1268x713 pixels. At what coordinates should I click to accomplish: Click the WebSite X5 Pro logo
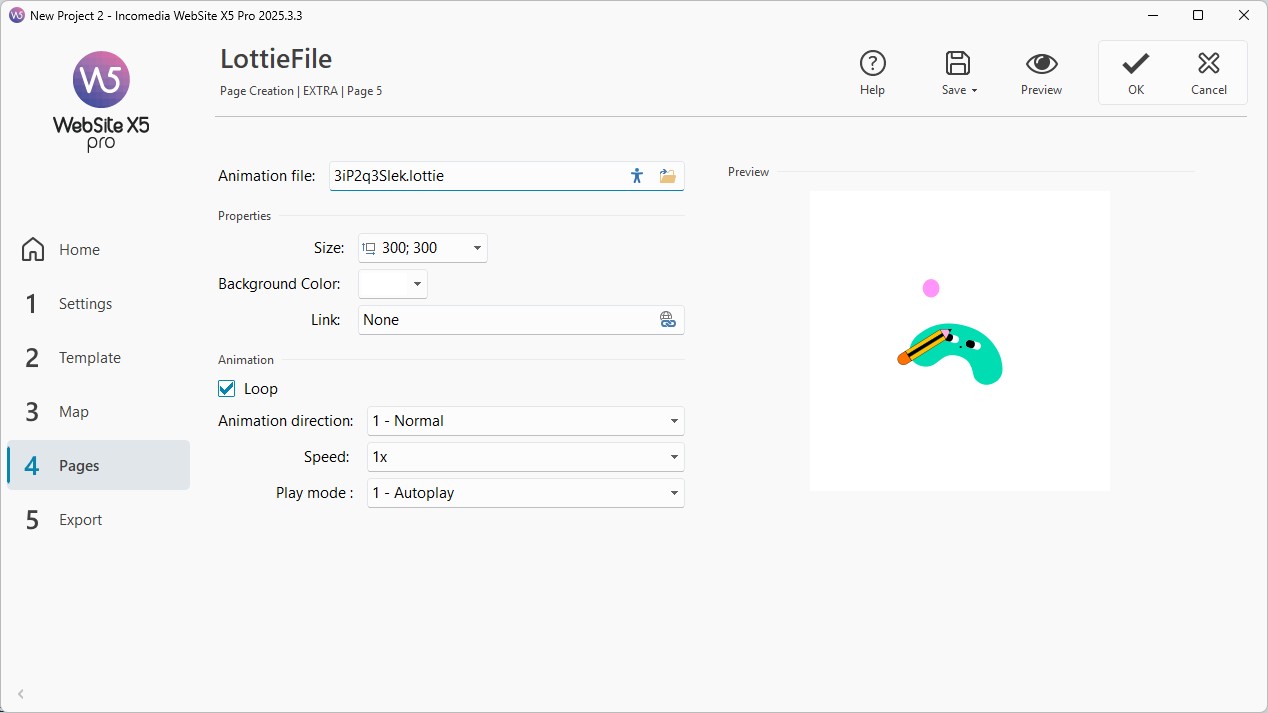[x=101, y=100]
